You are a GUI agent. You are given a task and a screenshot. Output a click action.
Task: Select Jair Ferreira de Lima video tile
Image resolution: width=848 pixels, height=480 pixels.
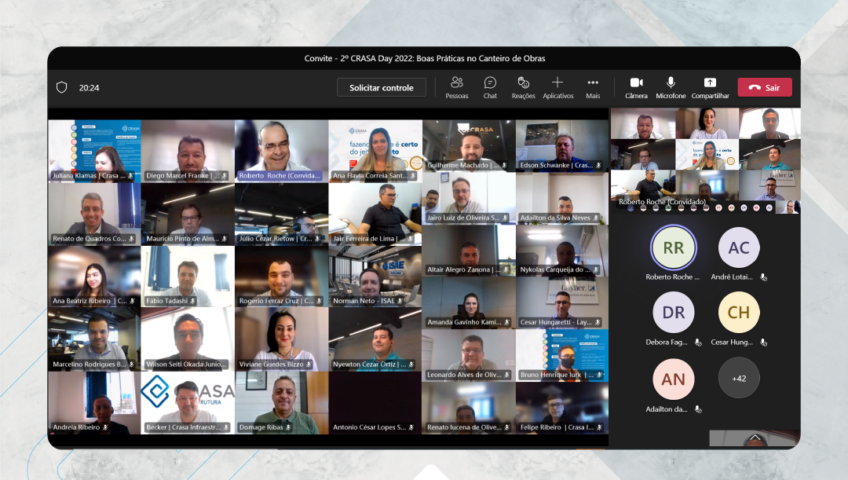[375, 214]
